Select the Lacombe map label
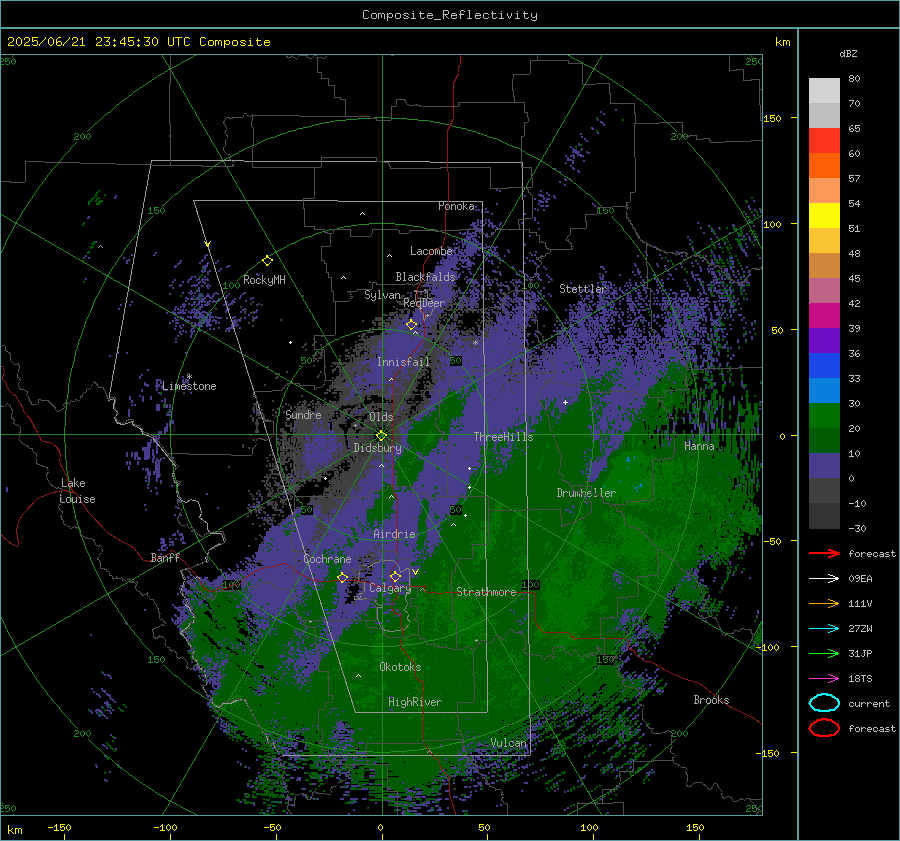Screen dimensions: 900x841 (431, 251)
